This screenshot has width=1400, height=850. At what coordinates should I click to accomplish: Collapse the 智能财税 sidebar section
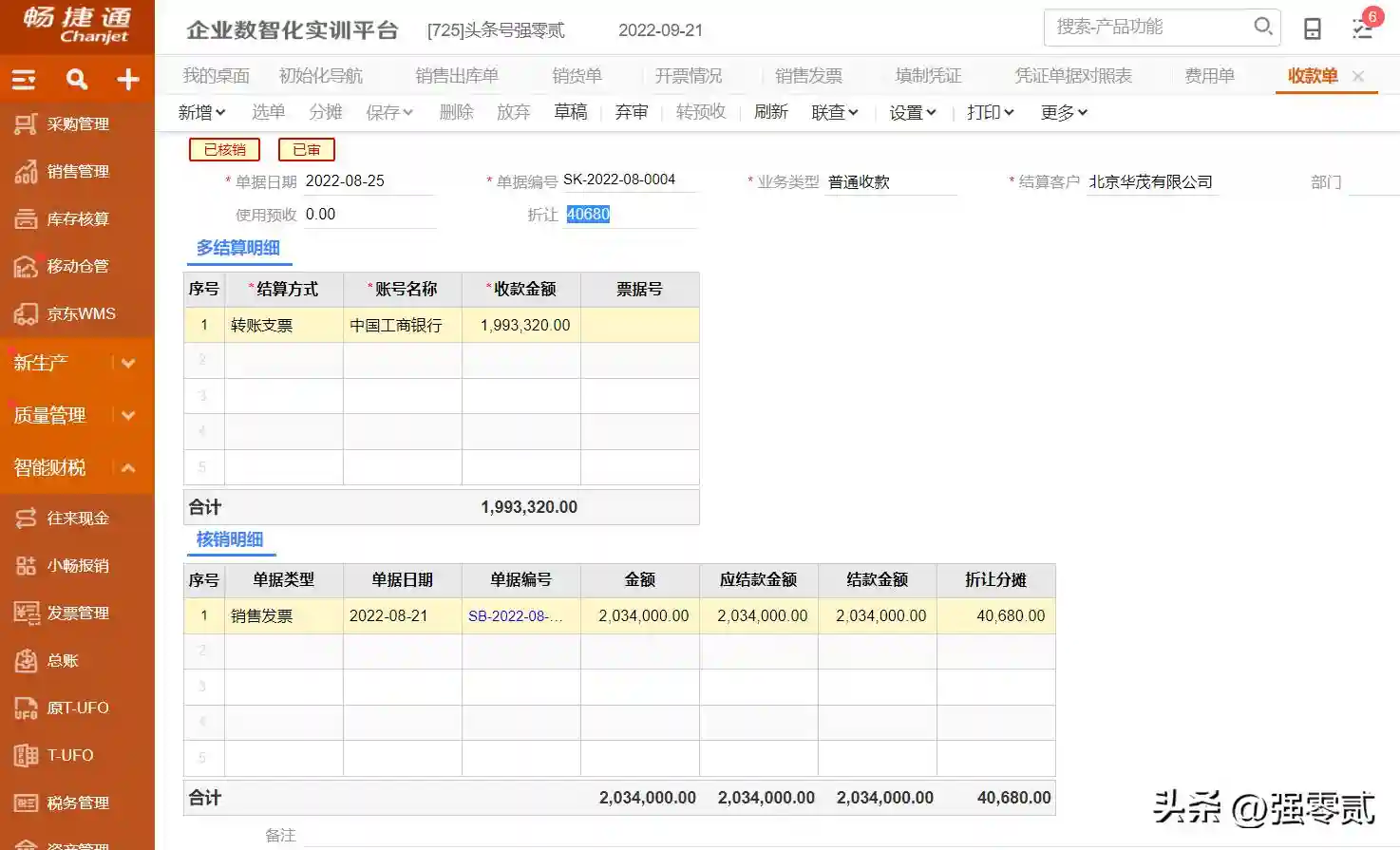coord(128,467)
